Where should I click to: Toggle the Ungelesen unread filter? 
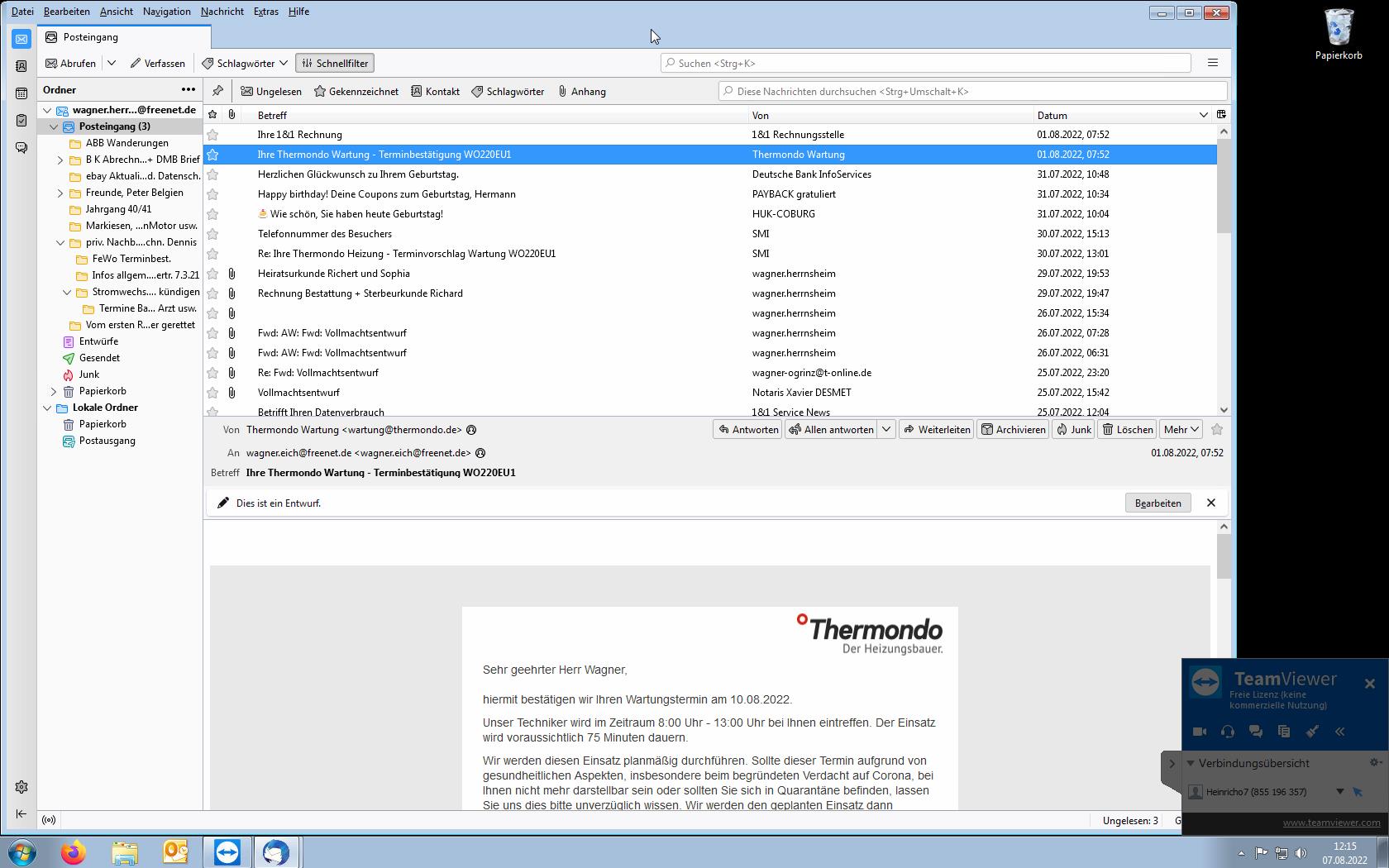271,92
